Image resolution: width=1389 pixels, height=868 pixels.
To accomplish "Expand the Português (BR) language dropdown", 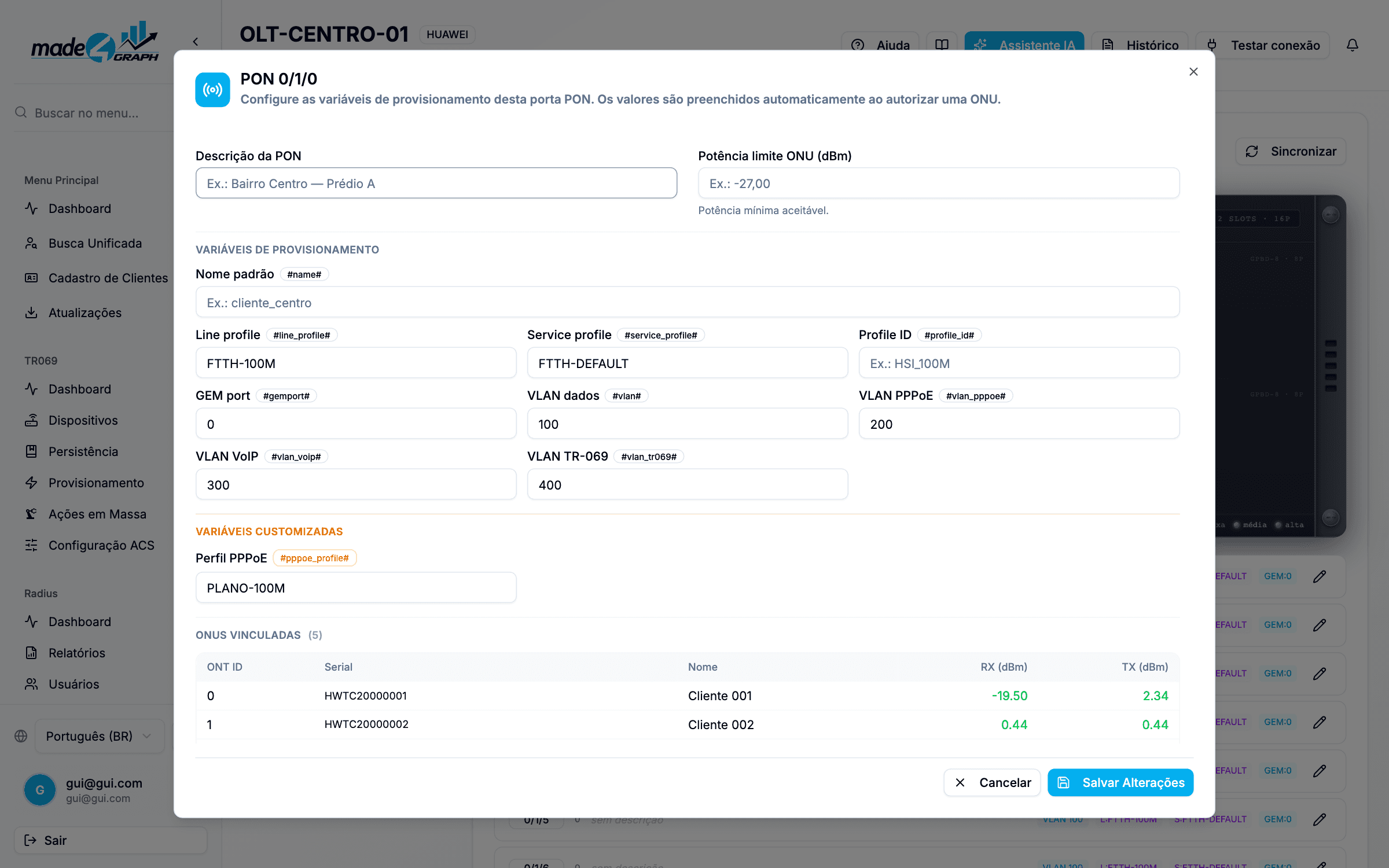I will pos(99,736).
